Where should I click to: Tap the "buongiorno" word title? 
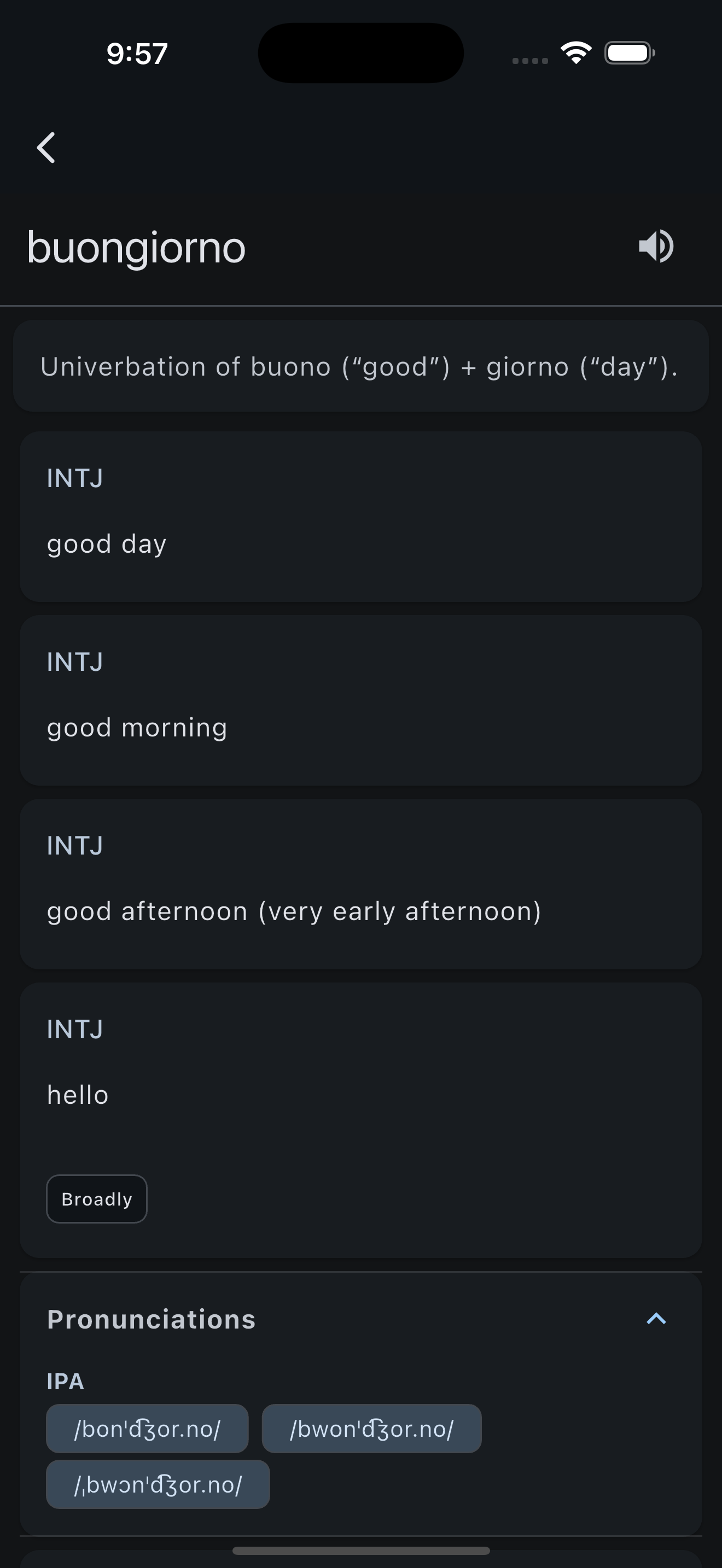pyautogui.click(x=136, y=248)
